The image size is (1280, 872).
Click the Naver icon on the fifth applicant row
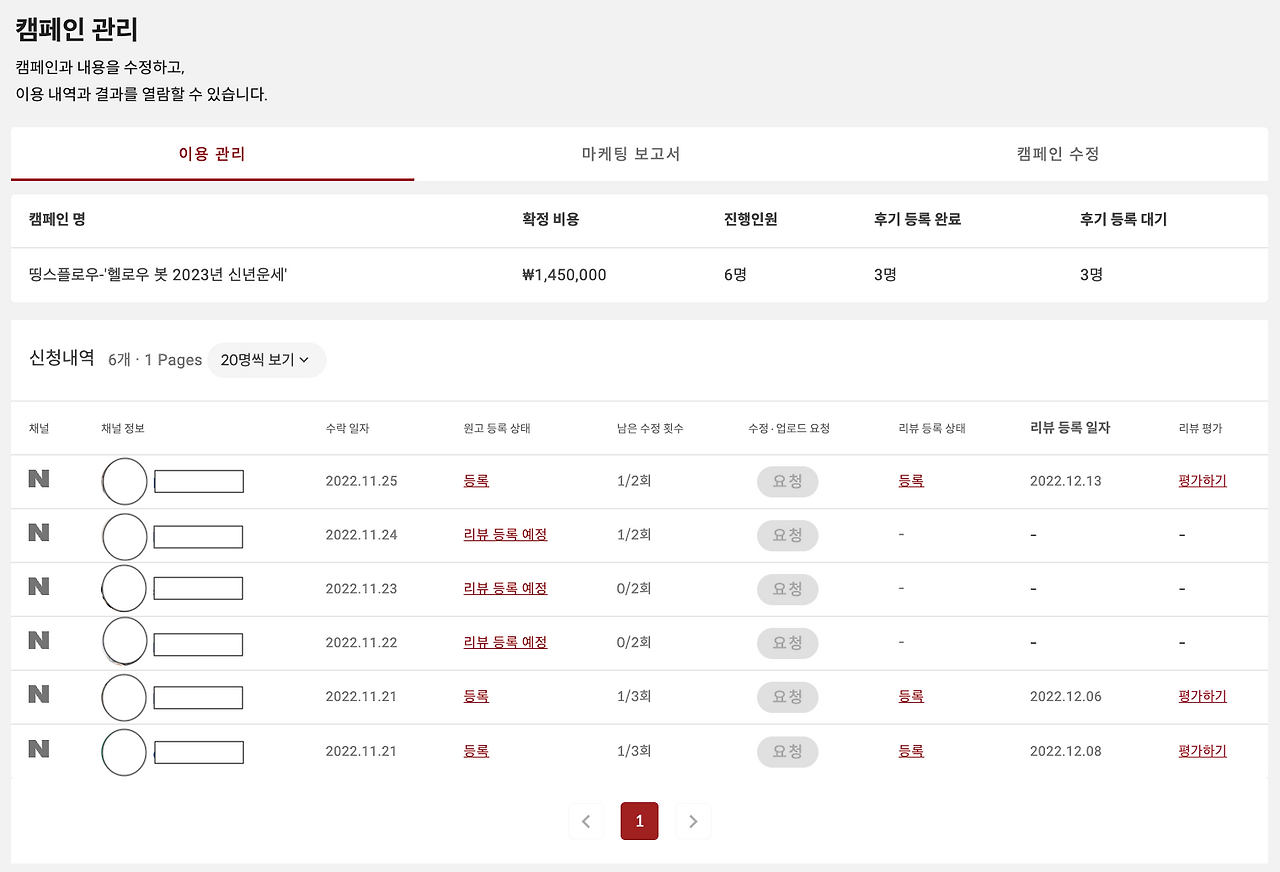38,697
